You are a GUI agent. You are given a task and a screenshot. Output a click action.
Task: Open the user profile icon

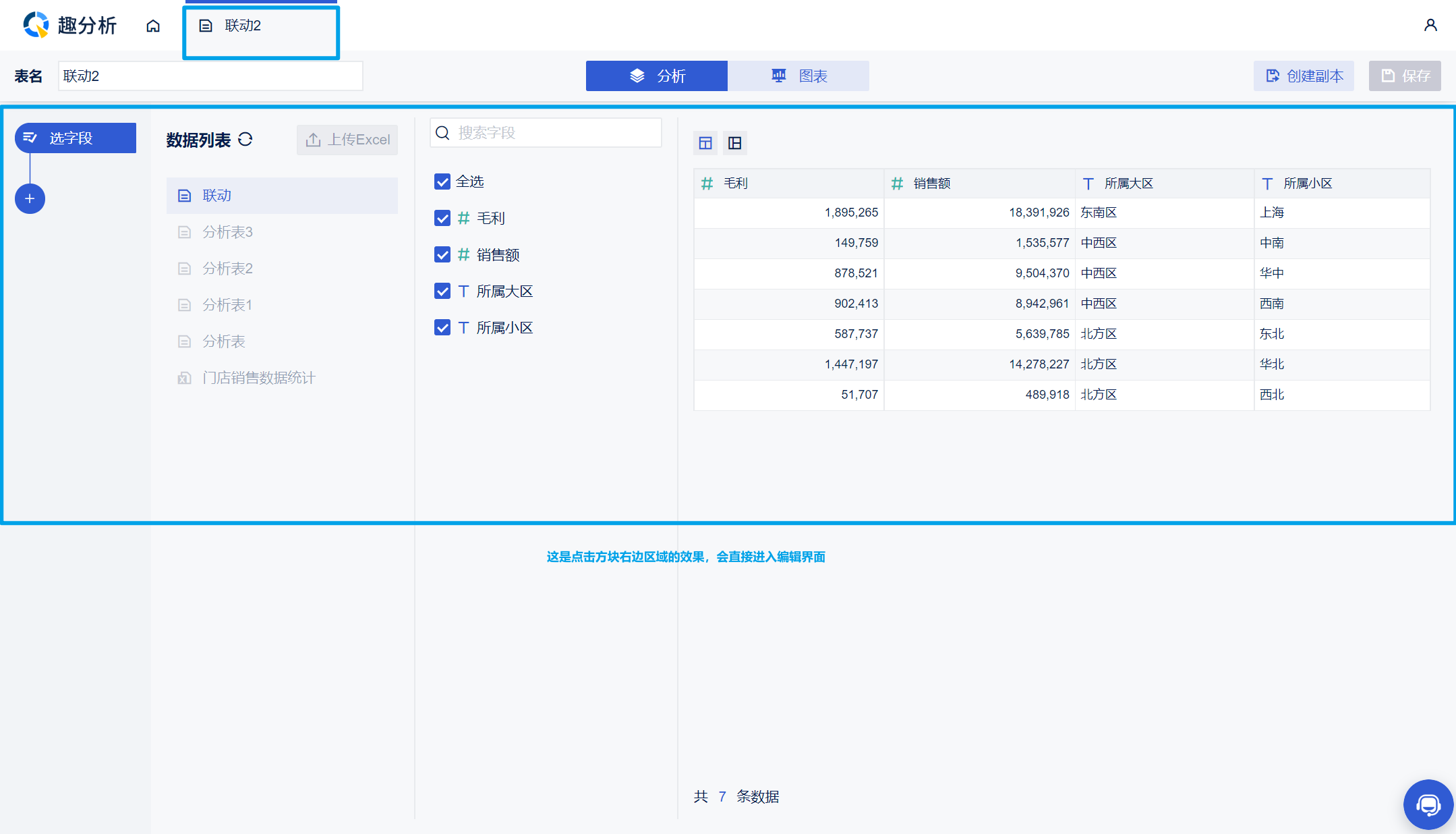[x=1430, y=25]
